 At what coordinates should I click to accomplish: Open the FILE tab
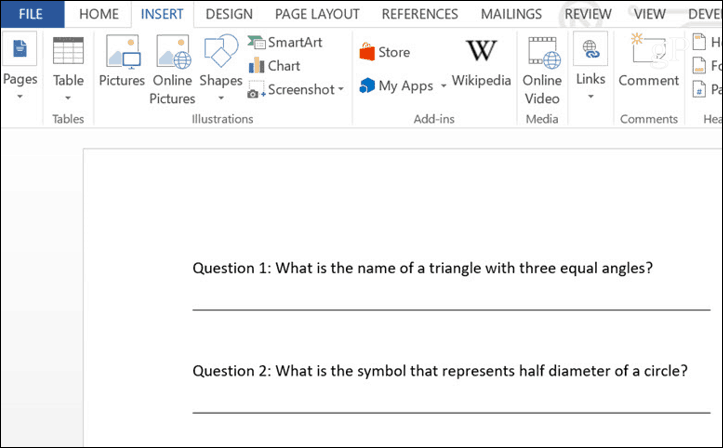click(32, 14)
